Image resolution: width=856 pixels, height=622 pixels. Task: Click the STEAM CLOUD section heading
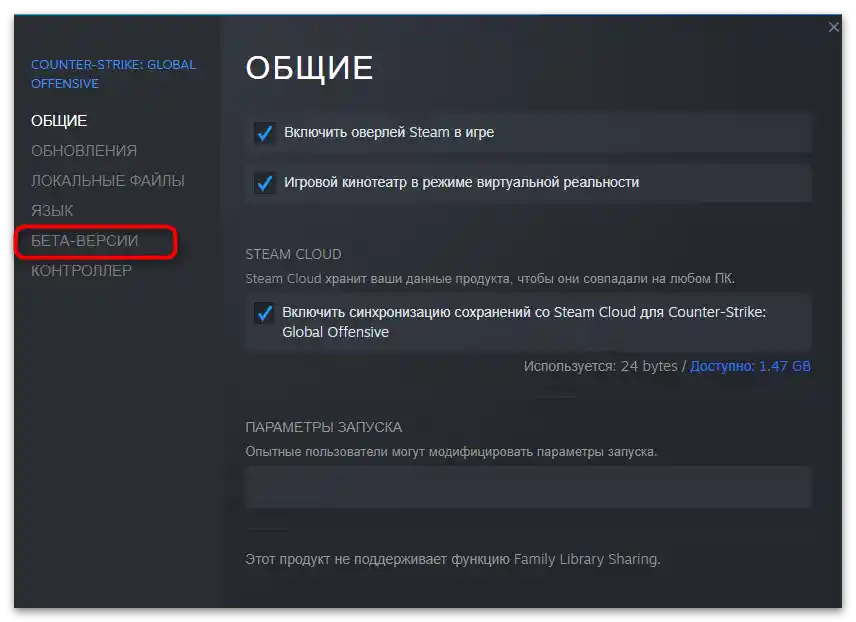coord(293,254)
